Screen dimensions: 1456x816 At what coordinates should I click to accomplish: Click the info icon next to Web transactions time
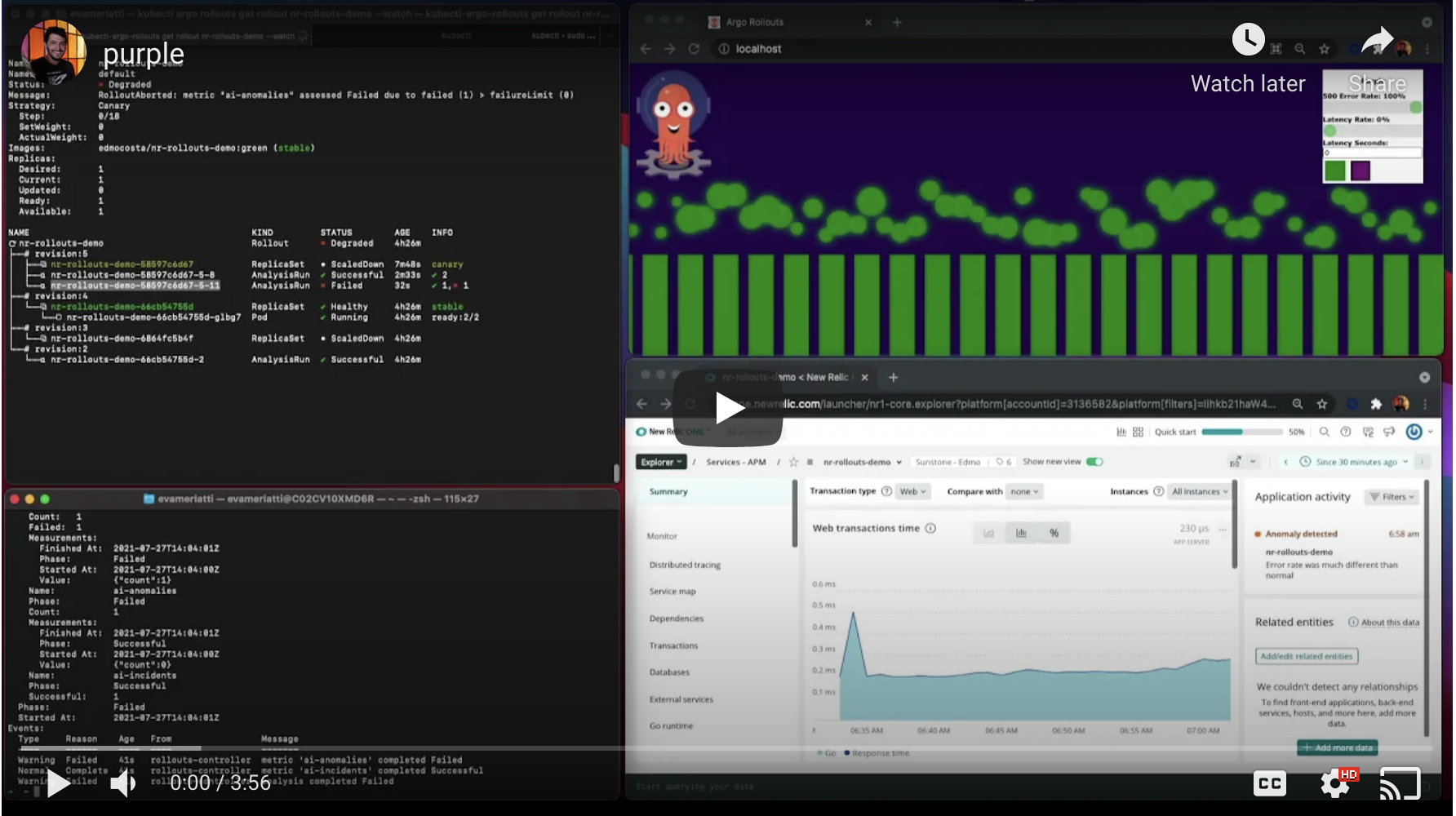pos(930,528)
